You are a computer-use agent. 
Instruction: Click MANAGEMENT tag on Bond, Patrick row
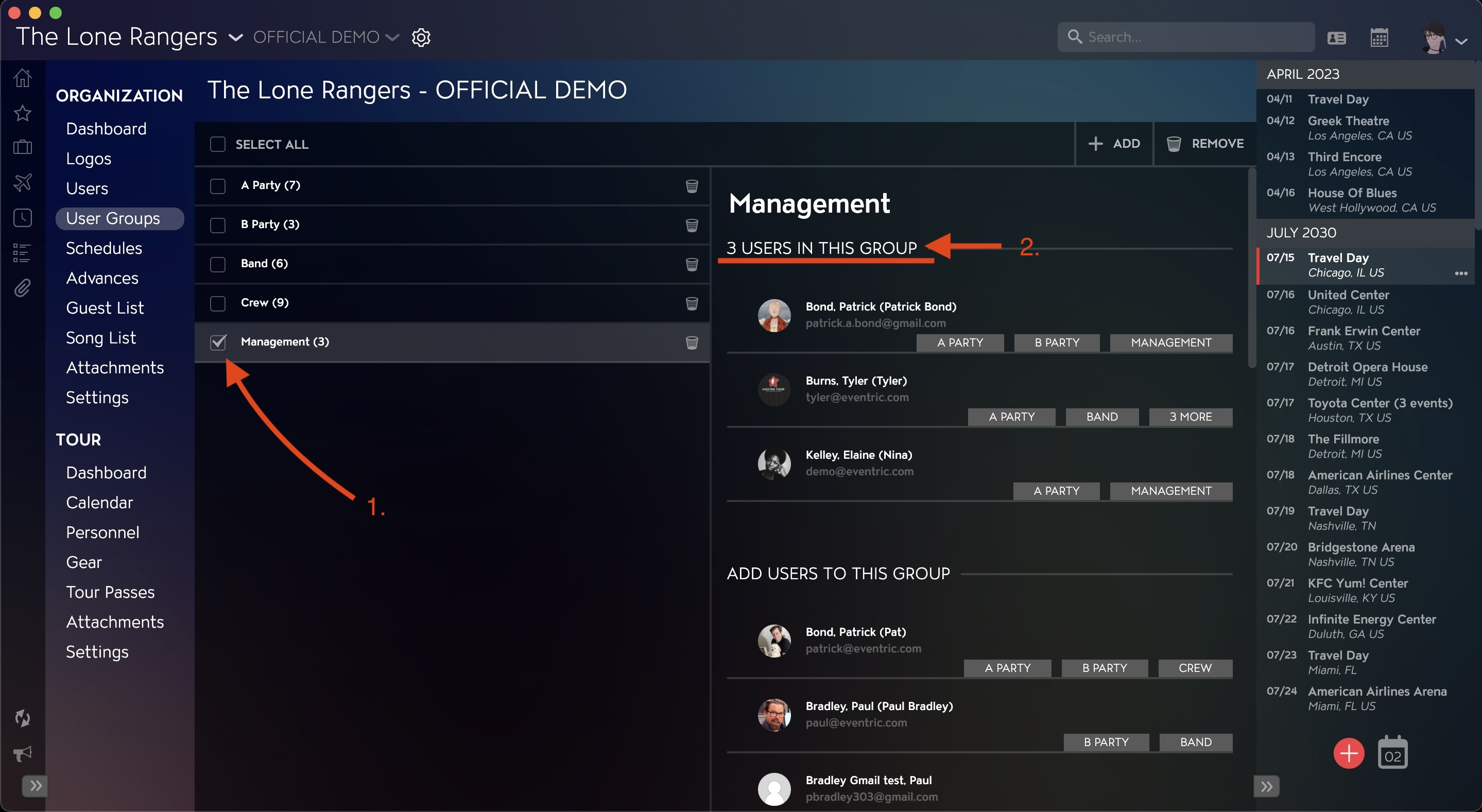(1171, 343)
